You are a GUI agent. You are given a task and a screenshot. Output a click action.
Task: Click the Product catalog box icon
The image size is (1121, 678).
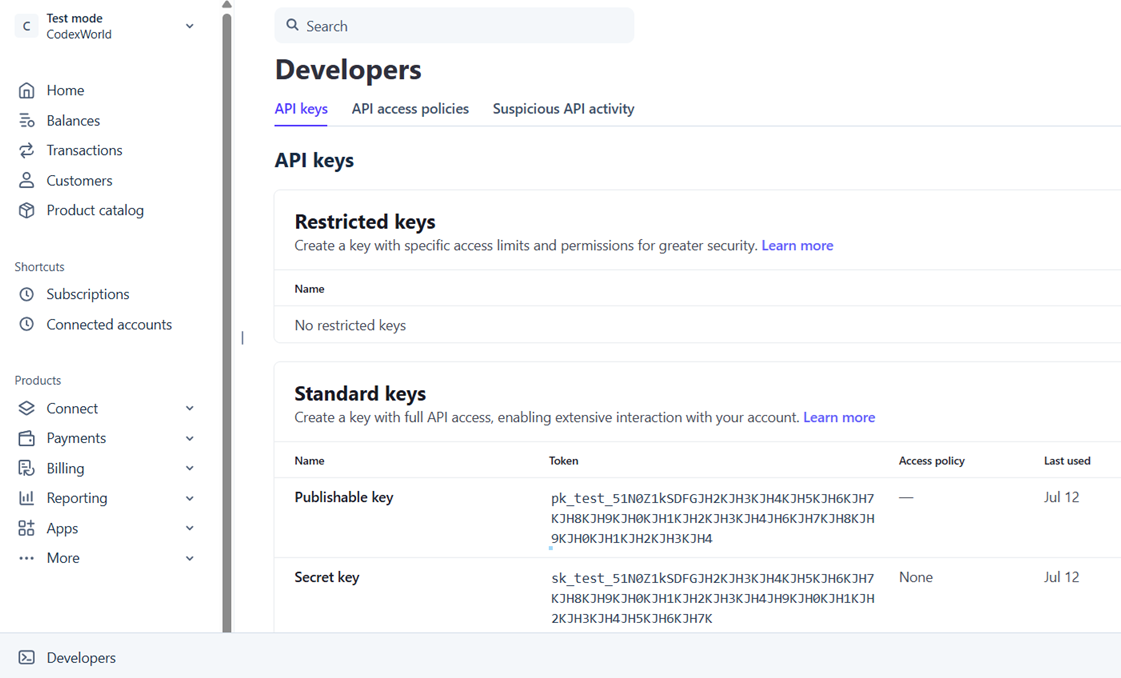tap(26, 210)
